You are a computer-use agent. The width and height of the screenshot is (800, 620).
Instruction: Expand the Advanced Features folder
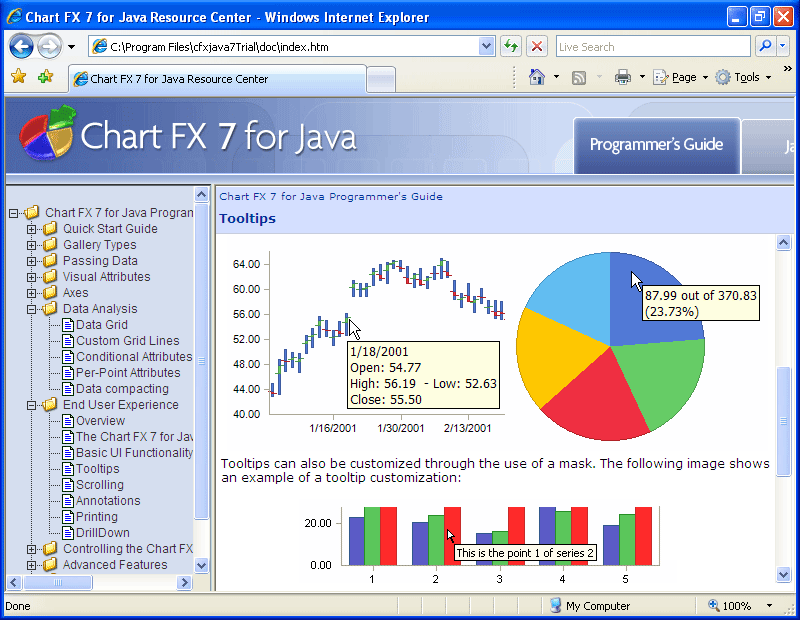tap(32, 565)
